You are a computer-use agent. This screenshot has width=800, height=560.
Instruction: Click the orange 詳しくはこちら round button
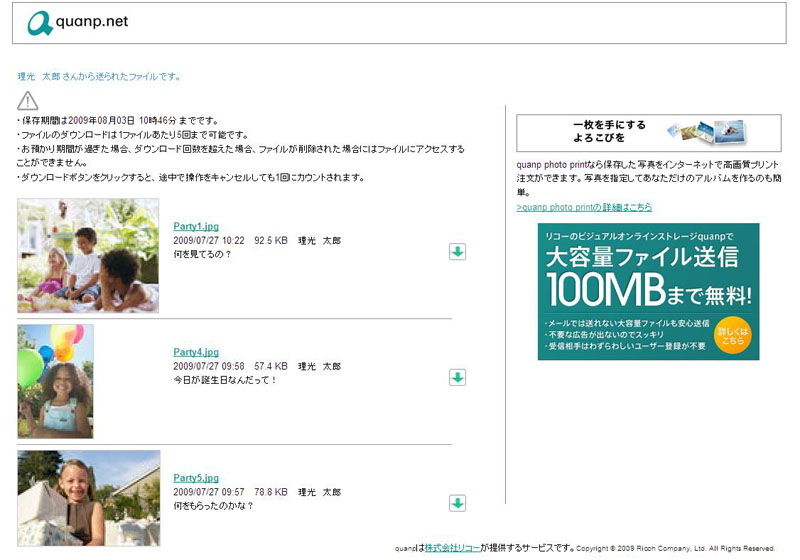click(733, 335)
